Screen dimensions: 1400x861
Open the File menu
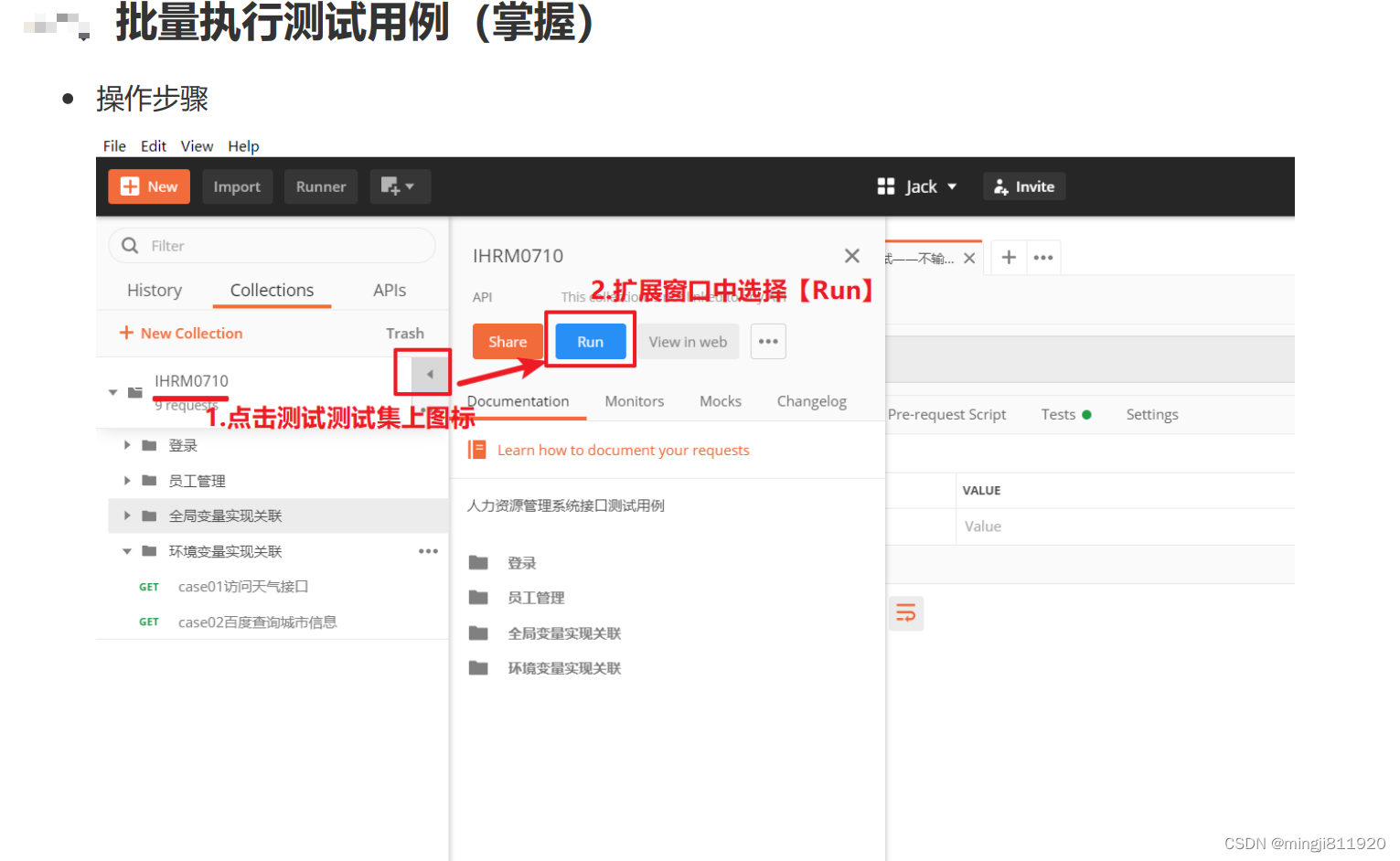pos(114,146)
